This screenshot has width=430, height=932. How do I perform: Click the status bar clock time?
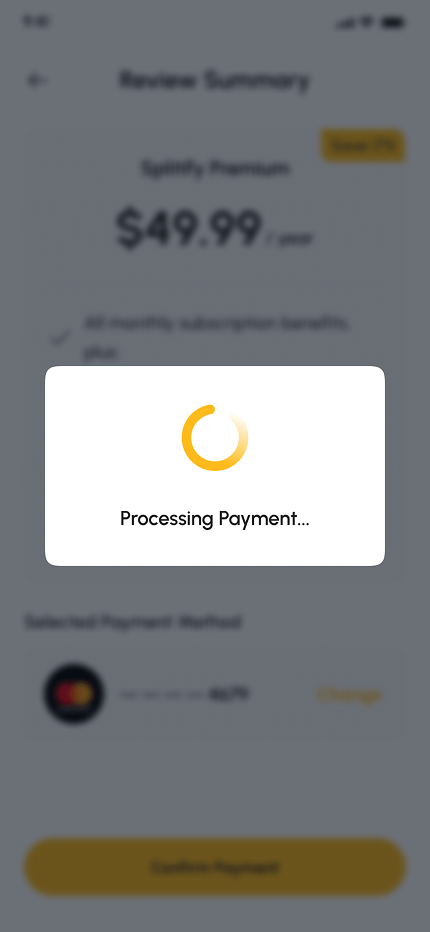click(x=36, y=22)
